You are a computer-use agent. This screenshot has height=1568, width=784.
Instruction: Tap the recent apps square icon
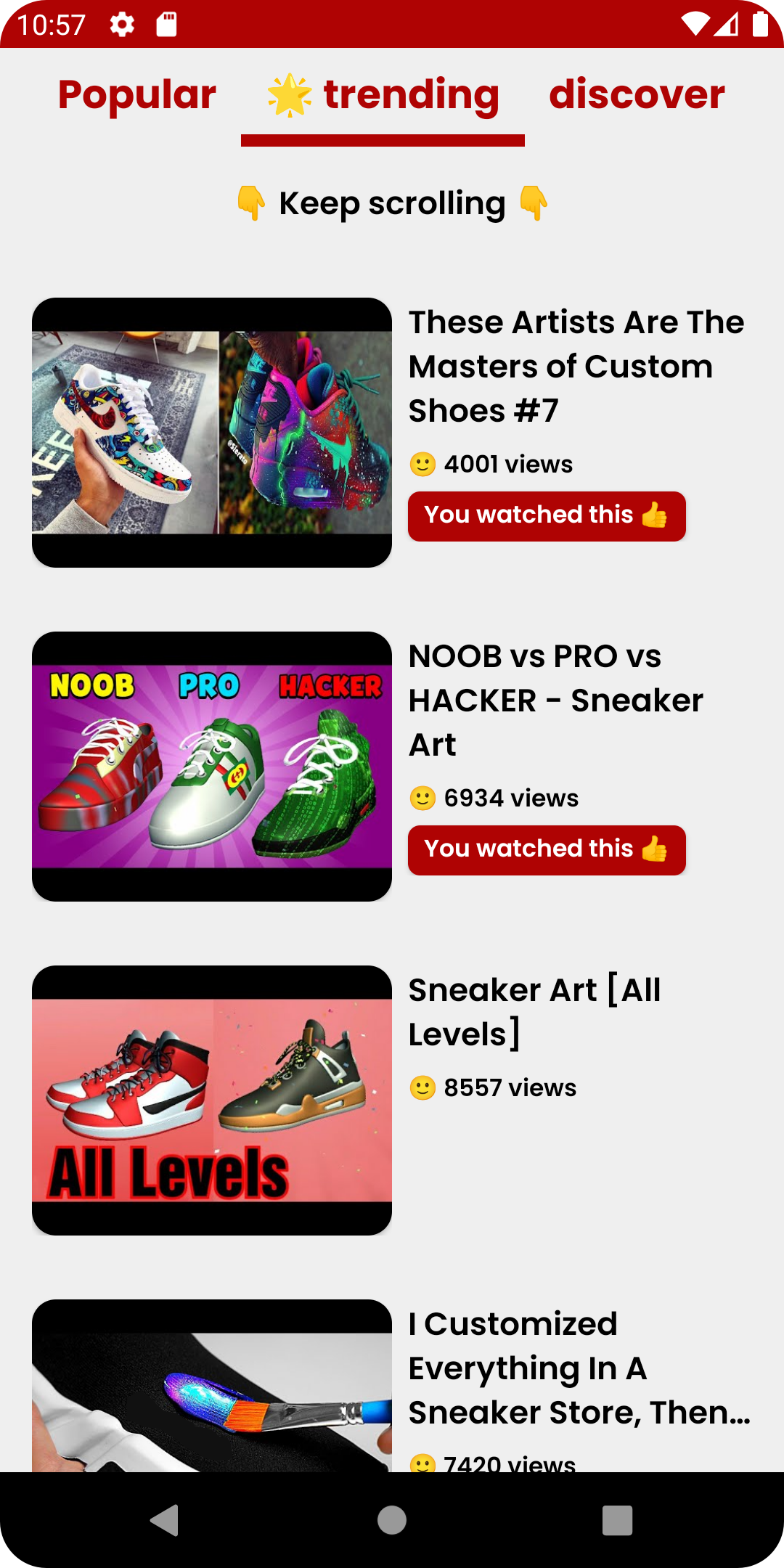tap(618, 1520)
